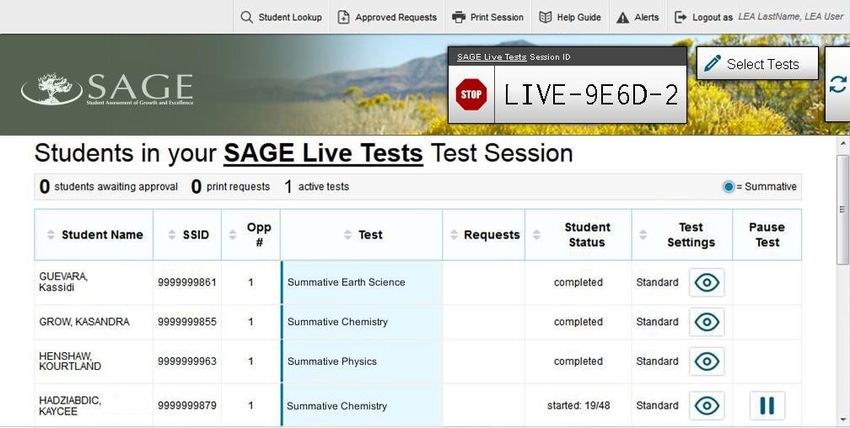Image resolution: width=850 pixels, height=428 pixels.
Task: View test settings for Kassidi Guevara
Action: tap(707, 282)
